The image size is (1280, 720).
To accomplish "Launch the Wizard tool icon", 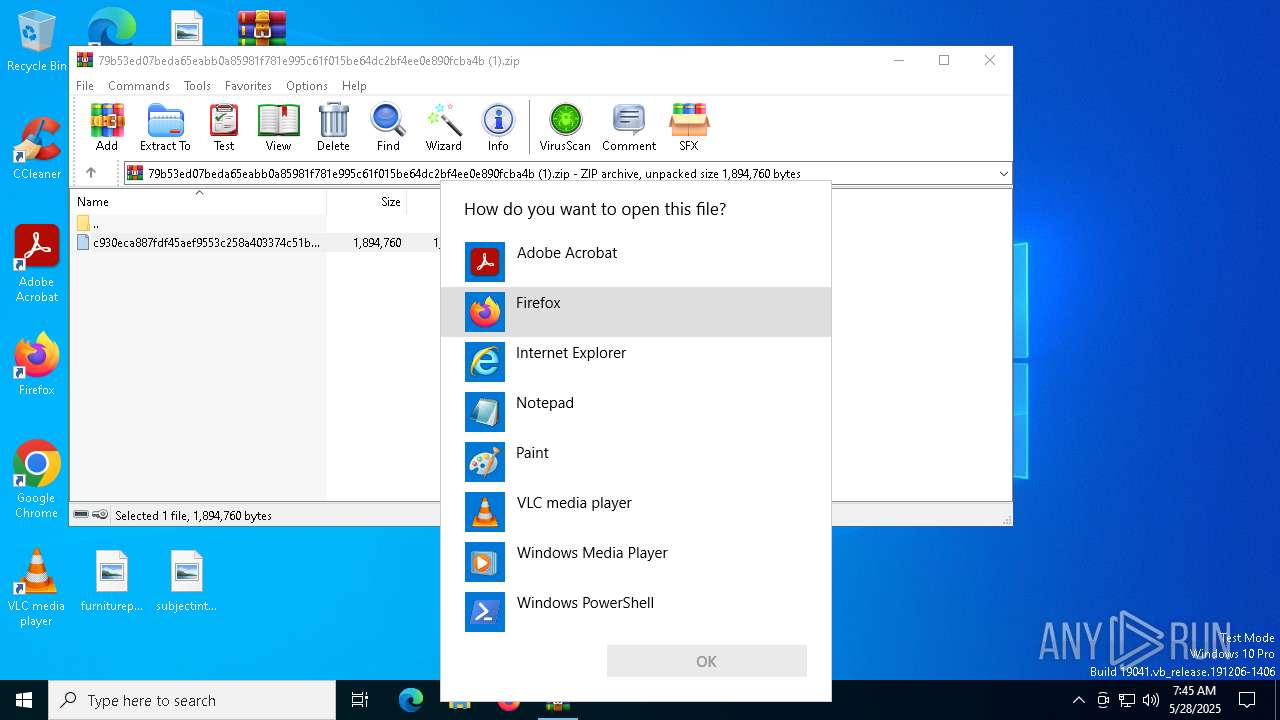I will 443,127.
